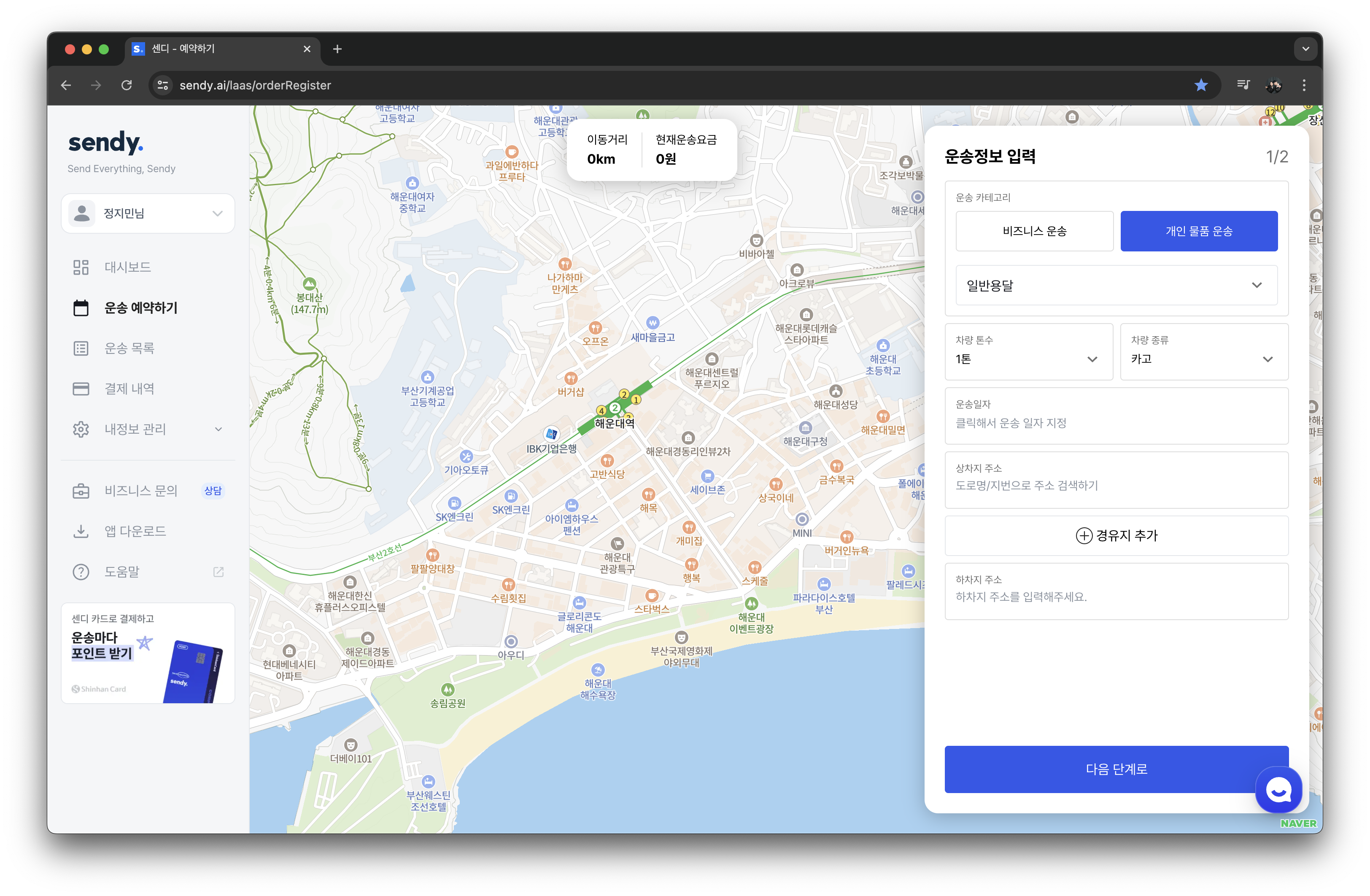Click the bookmark star in address bar

pos(1201,85)
